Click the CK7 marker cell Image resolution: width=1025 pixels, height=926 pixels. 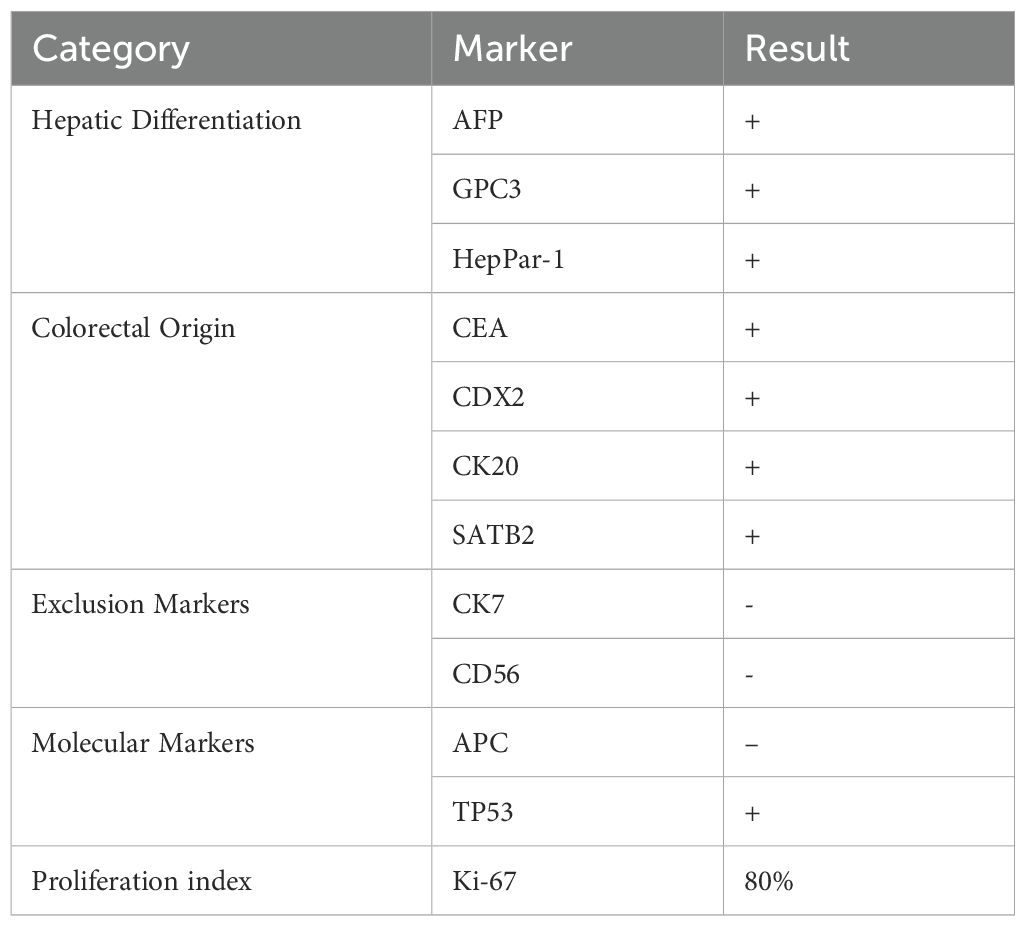[478, 604]
